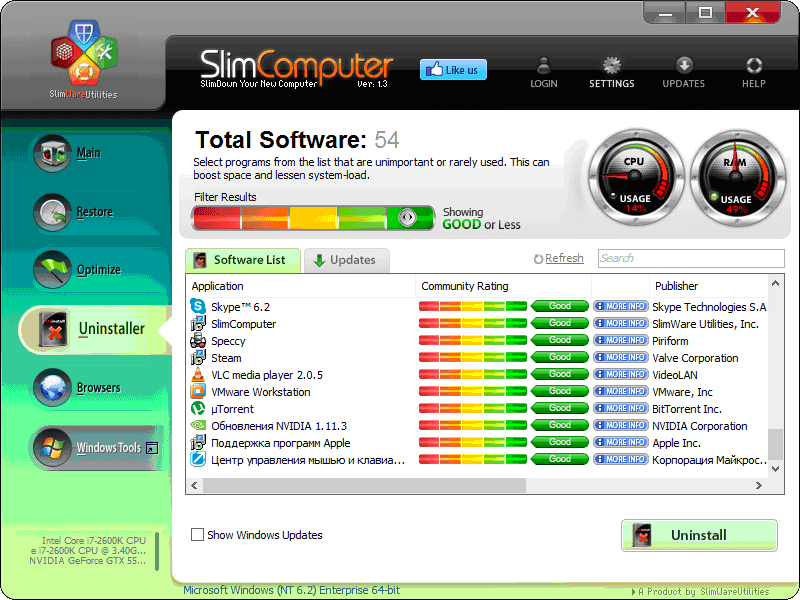Open More Info for µTorrent
800x600 pixels.
[x=620, y=408]
